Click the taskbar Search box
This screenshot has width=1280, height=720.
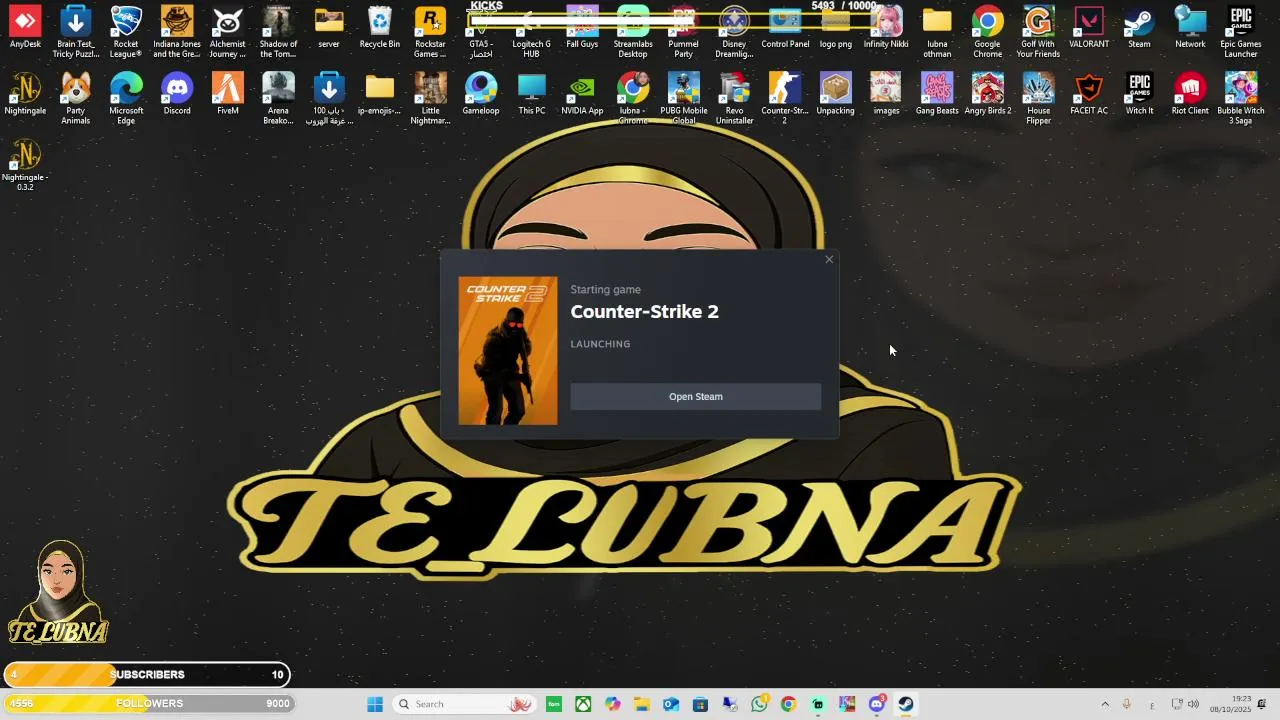tap(465, 704)
